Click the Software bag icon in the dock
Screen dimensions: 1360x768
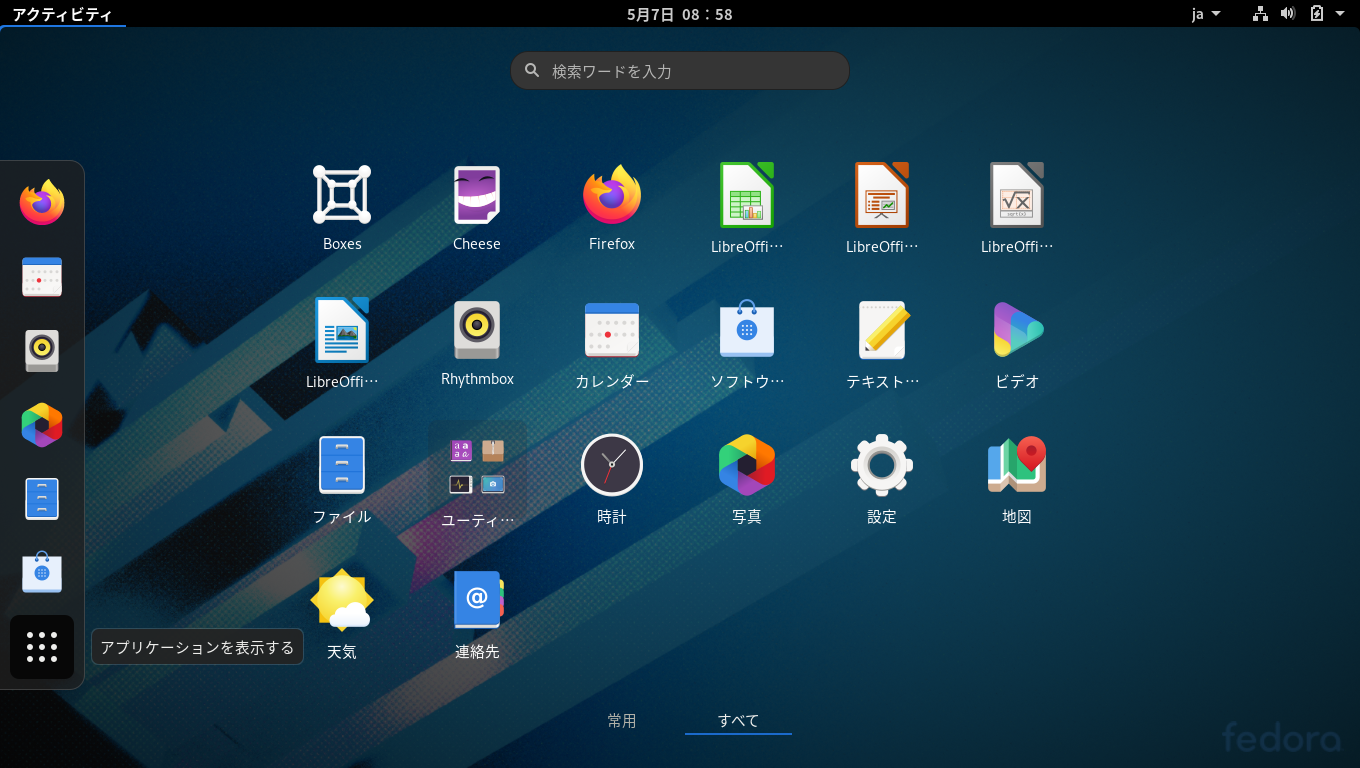point(42,573)
